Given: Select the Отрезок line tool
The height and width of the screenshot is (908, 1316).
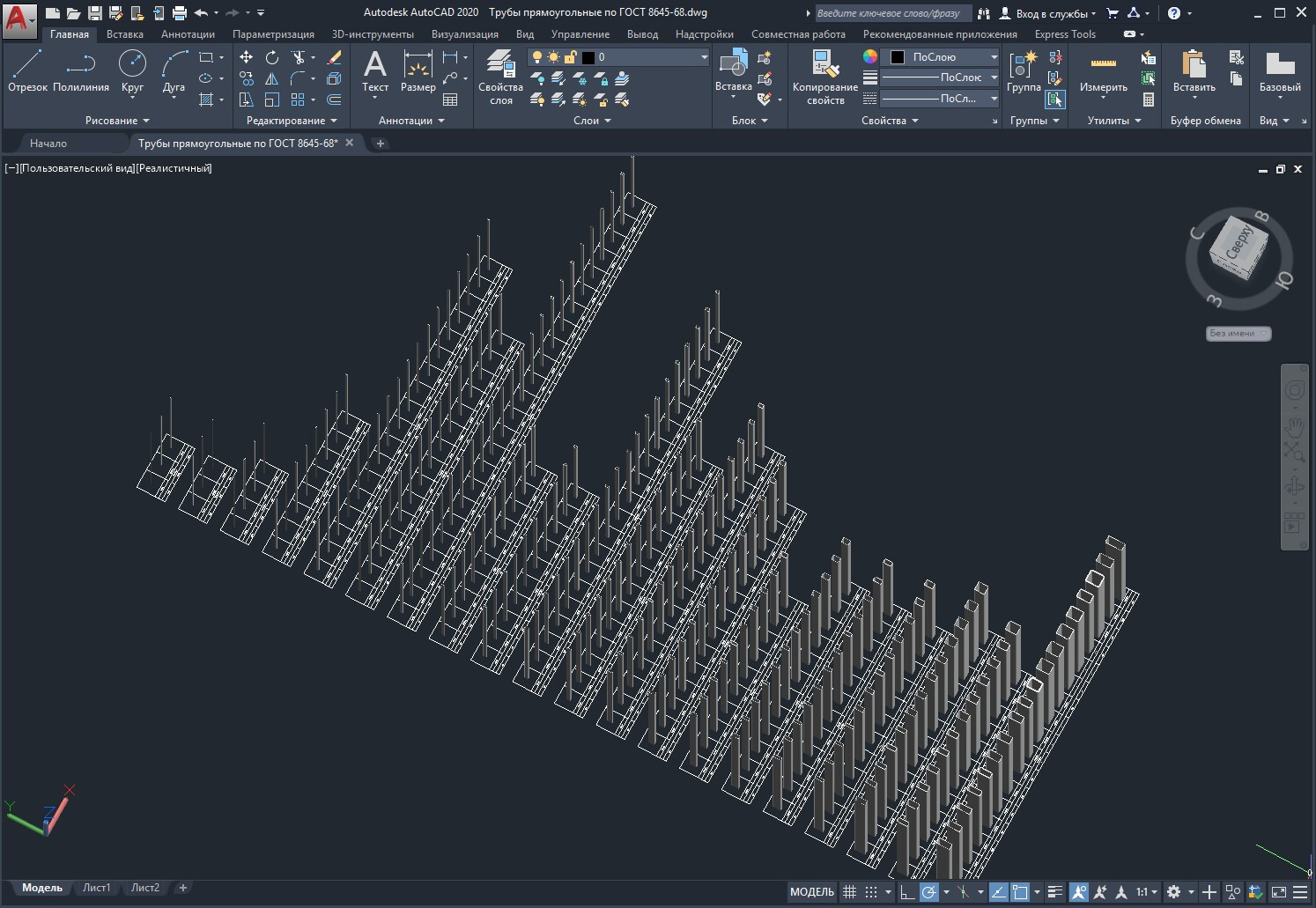Looking at the screenshot, I should (x=27, y=71).
